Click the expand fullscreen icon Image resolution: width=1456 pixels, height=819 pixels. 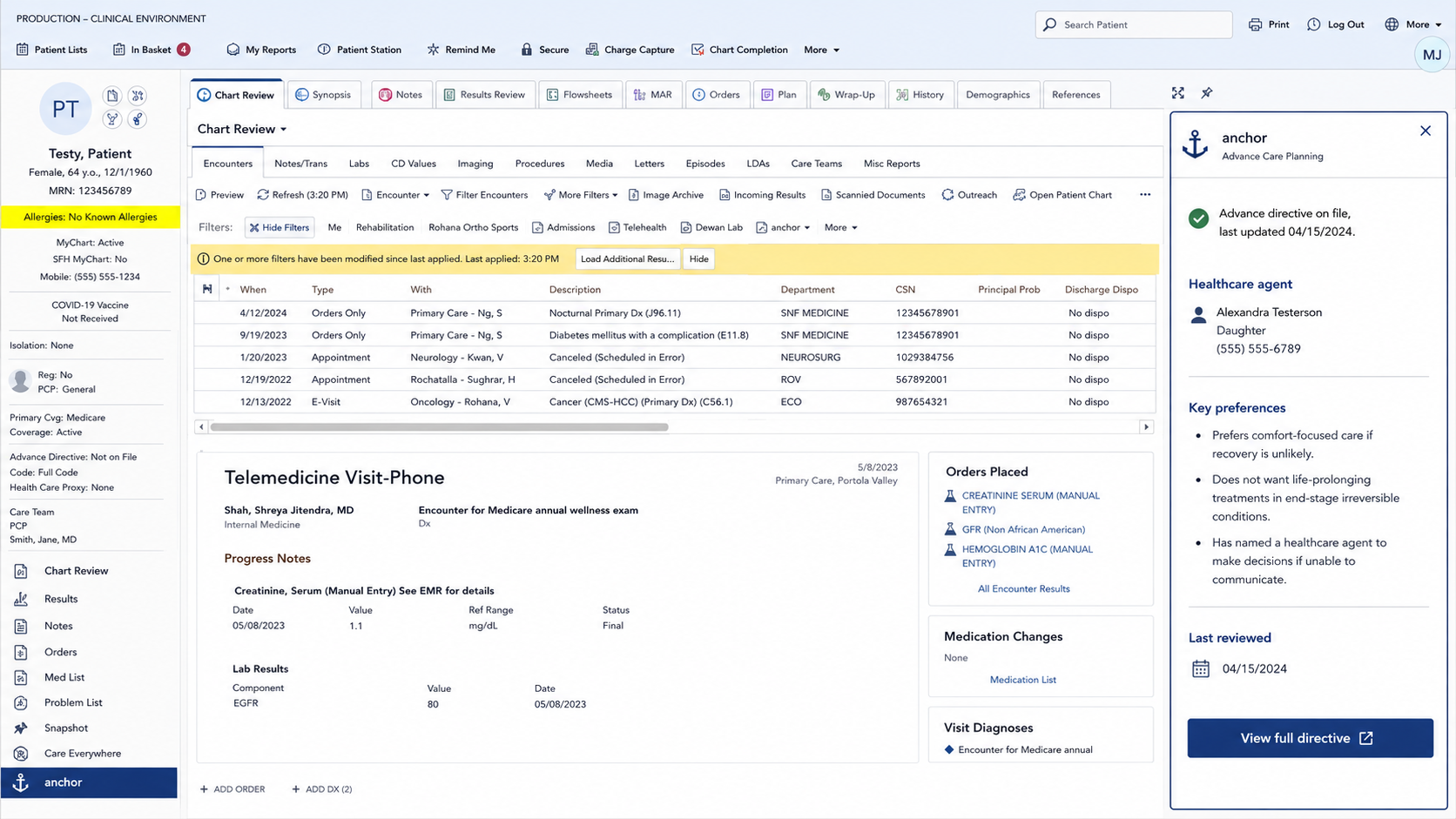click(x=1178, y=93)
